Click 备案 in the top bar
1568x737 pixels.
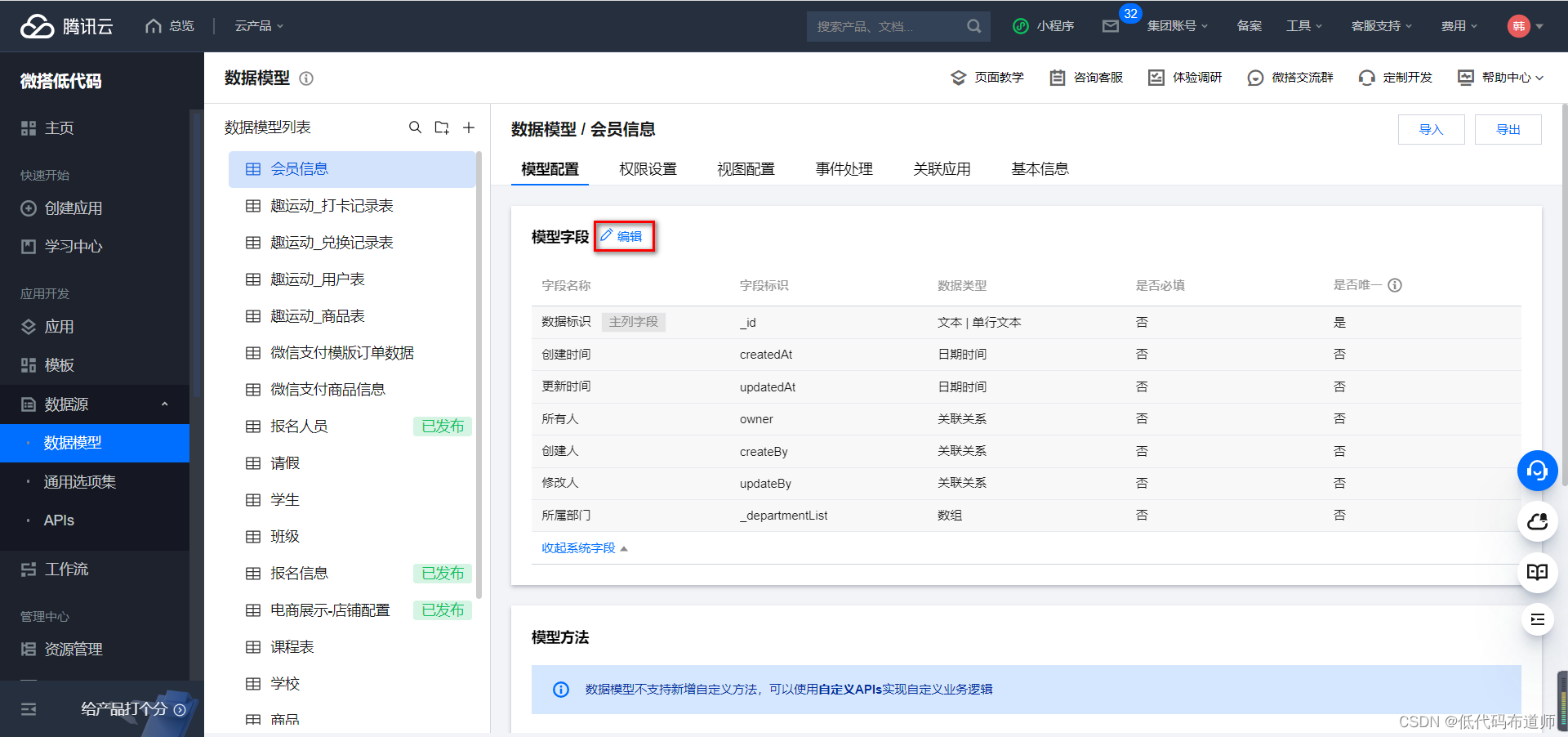point(1249,26)
